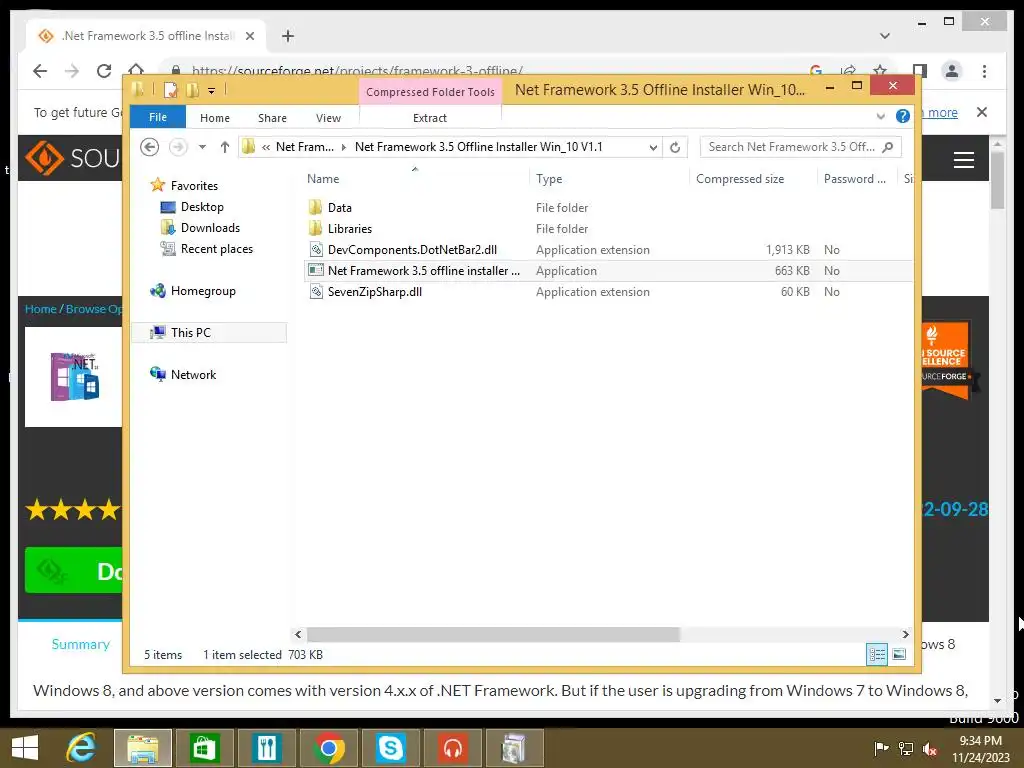Image resolution: width=1024 pixels, height=768 pixels.
Task: Click the search magnifier icon in Explorer
Action: [888, 147]
